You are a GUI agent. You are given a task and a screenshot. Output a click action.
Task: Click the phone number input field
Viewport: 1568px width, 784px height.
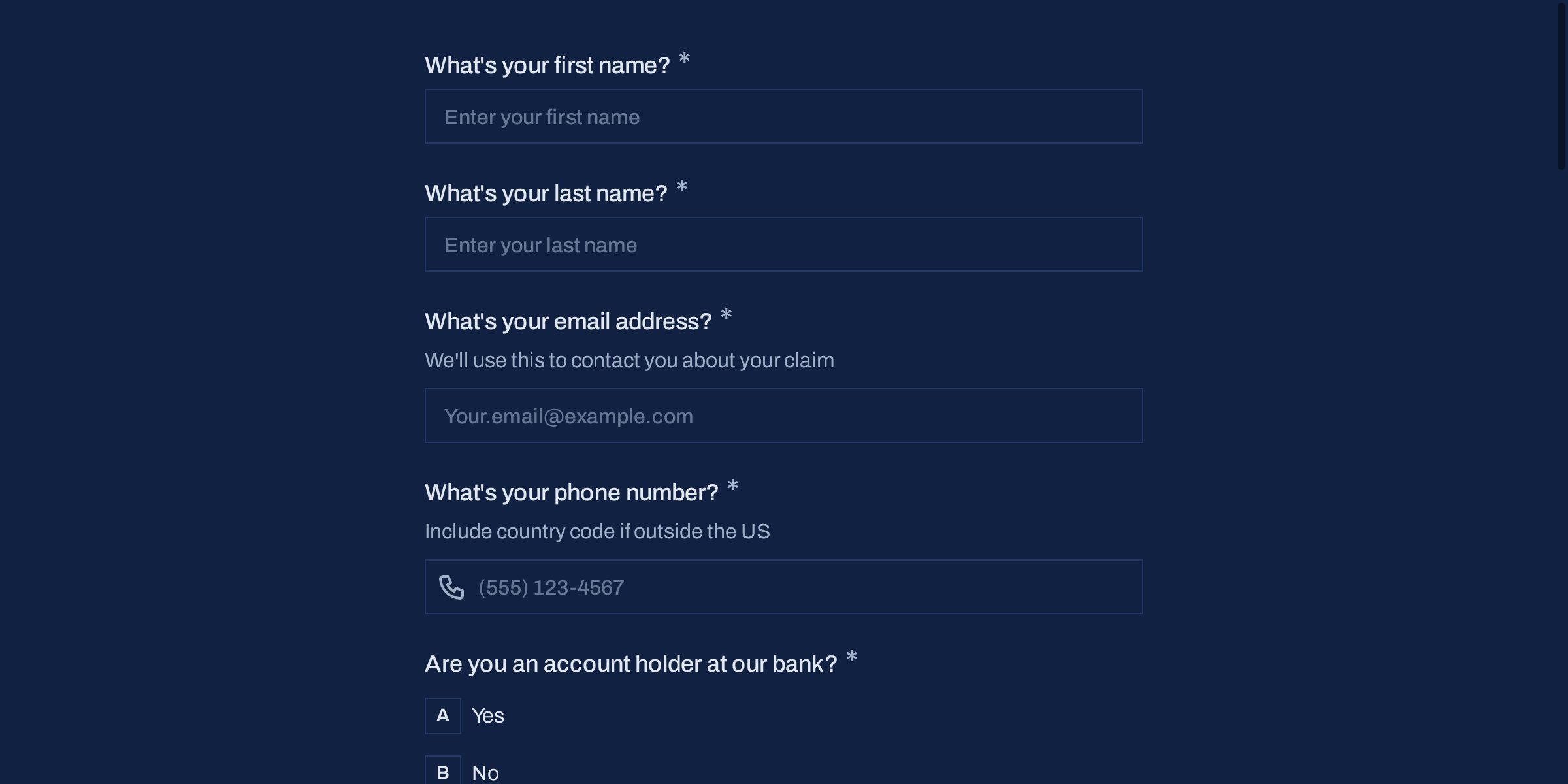(804, 587)
